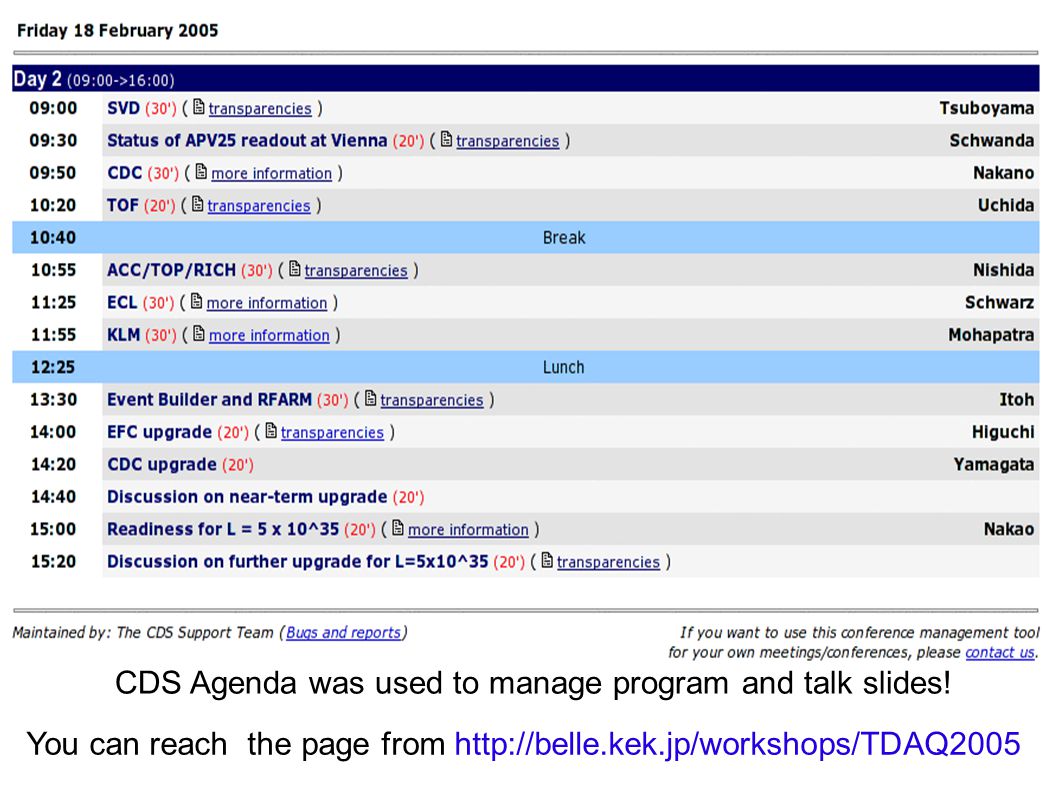Click the 15:20 time cell
Image resolution: width=1058 pixels, height=793 pixels.
pos(53,562)
